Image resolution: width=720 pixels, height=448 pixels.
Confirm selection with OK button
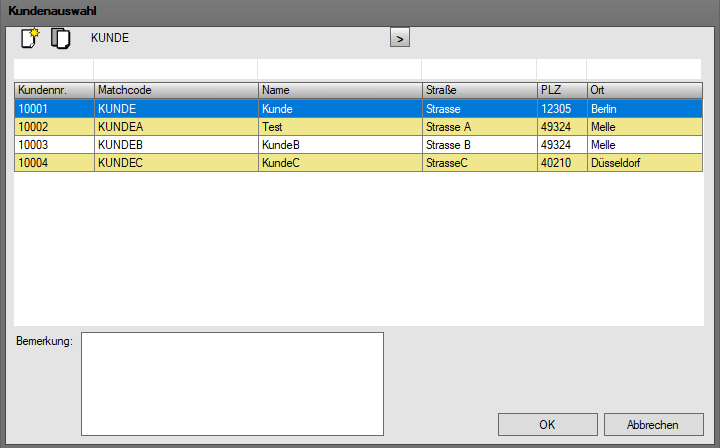[x=547, y=424]
